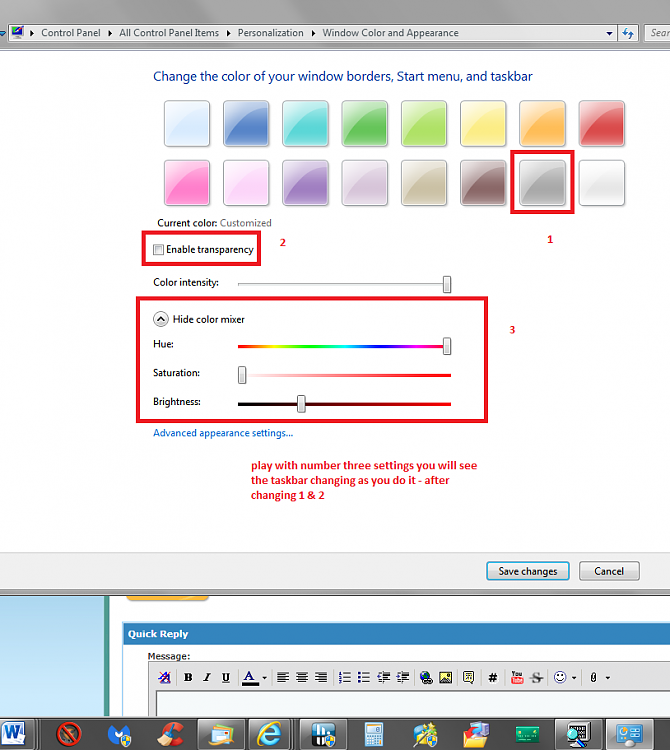The image size is (670, 750).
Task: Click the Color intensity slider handle
Action: coord(447,284)
